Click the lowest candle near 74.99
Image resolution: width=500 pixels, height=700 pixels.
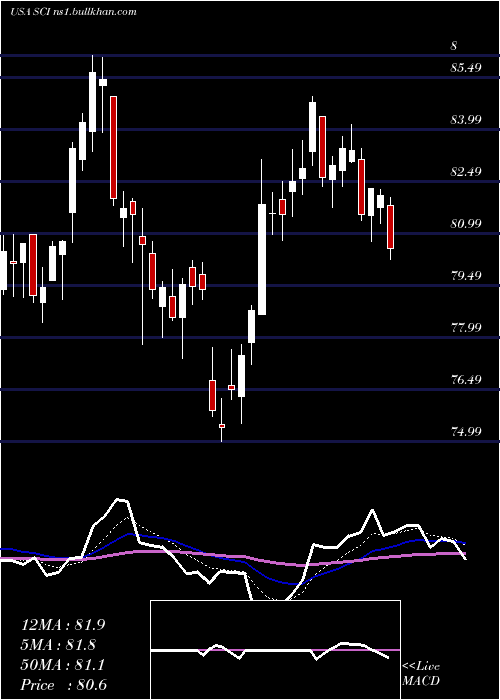click(222, 427)
